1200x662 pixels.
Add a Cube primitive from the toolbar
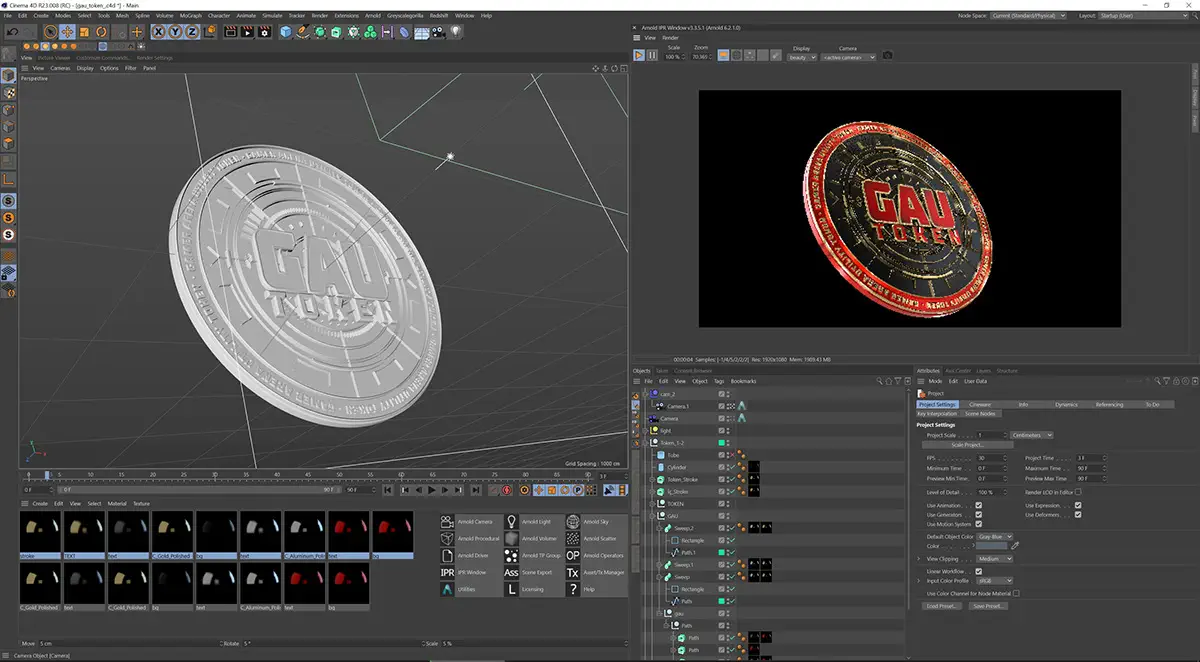coord(286,32)
